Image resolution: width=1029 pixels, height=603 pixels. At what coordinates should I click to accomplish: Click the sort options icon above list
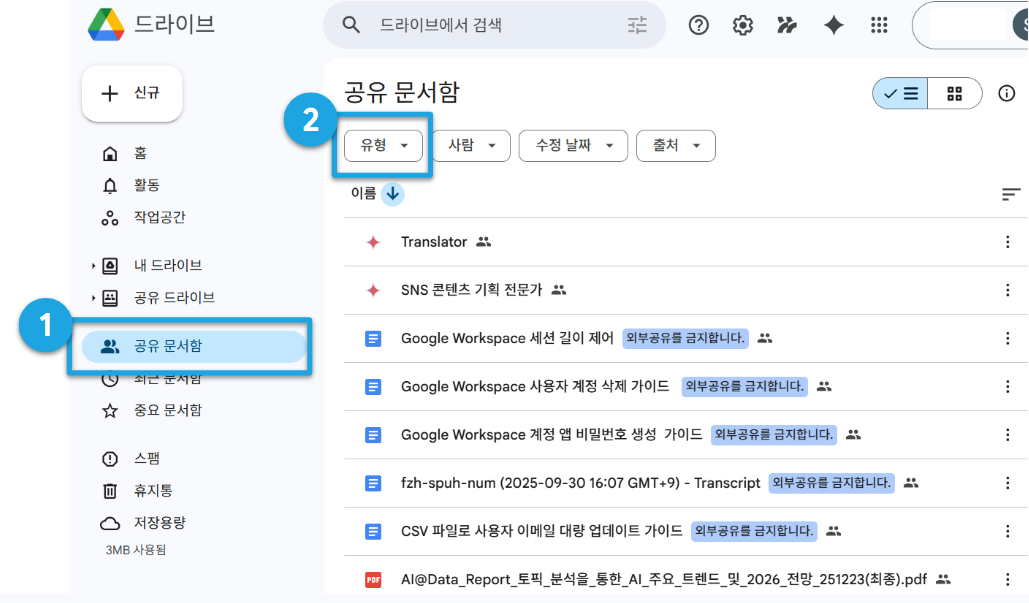coord(1011,194)
